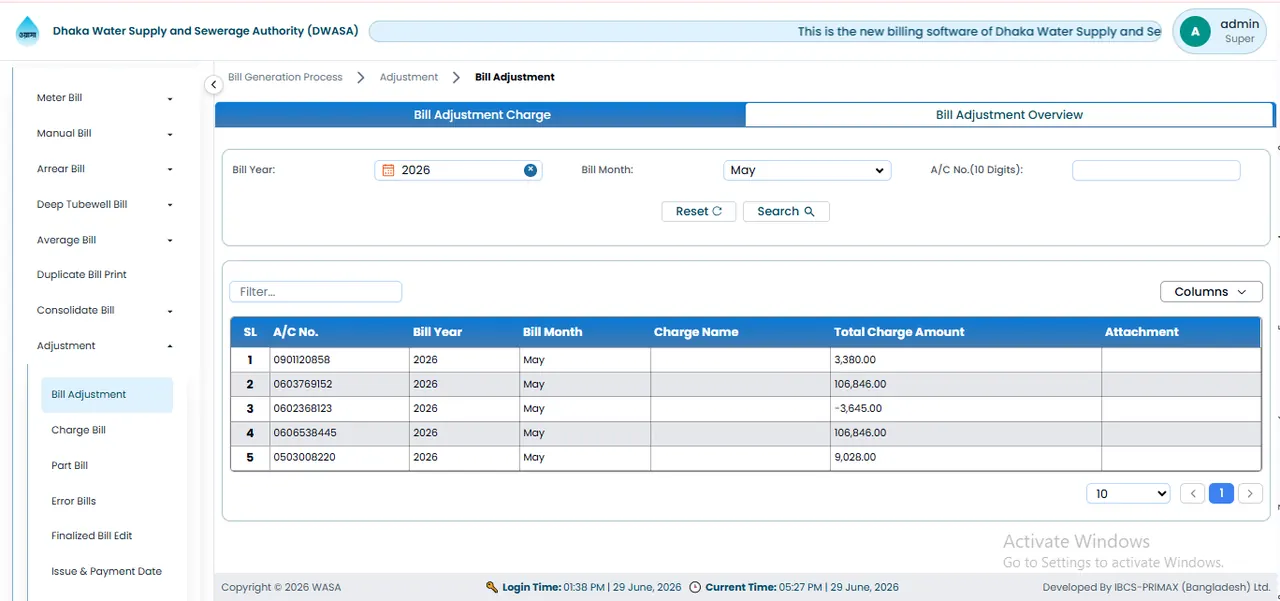
Task: Select account 0603769152 cell
Action: tap(340, 384)
